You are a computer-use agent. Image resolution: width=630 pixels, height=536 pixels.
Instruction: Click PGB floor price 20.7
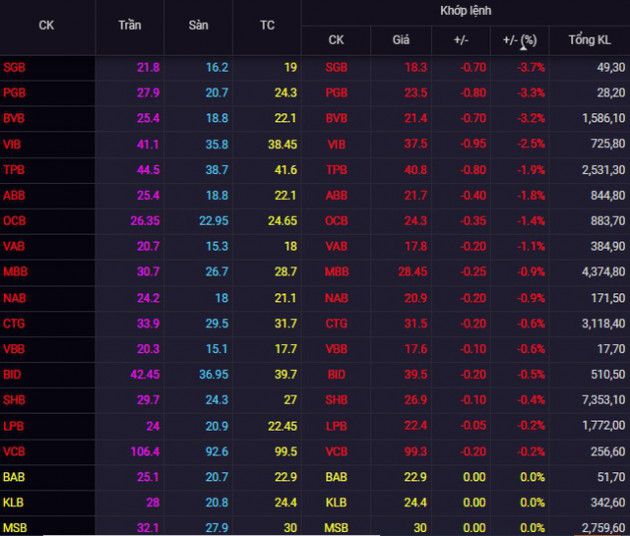pos(217,93)
